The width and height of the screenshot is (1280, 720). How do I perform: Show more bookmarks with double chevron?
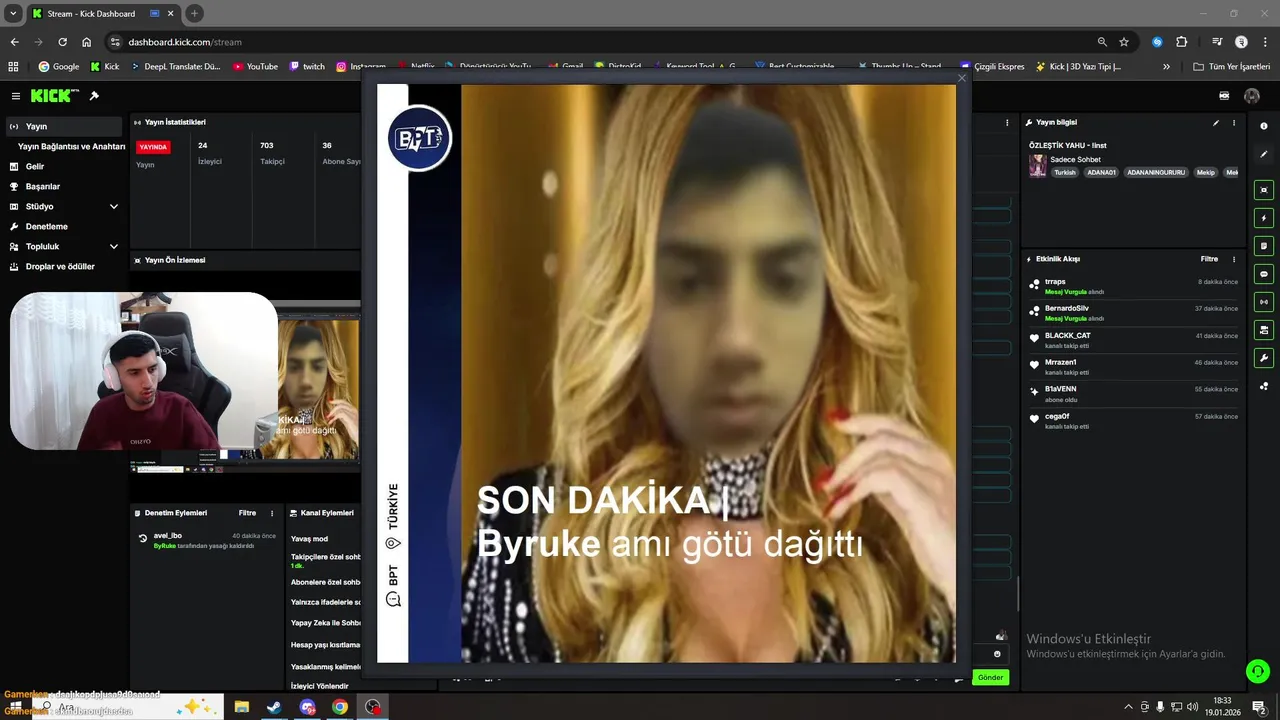coord(1166,66)
